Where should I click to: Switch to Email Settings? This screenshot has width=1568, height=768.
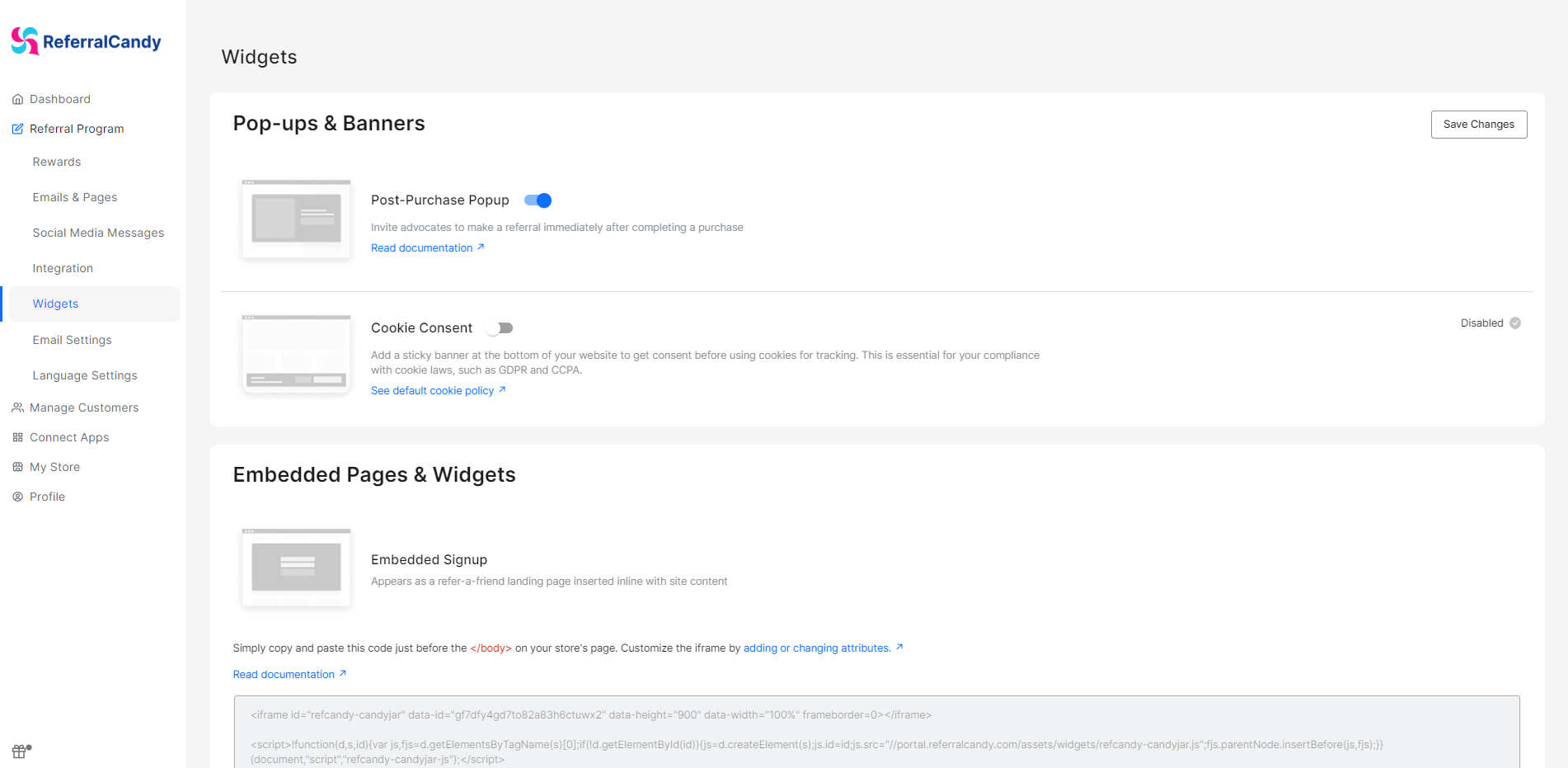[x=72, y=340]
